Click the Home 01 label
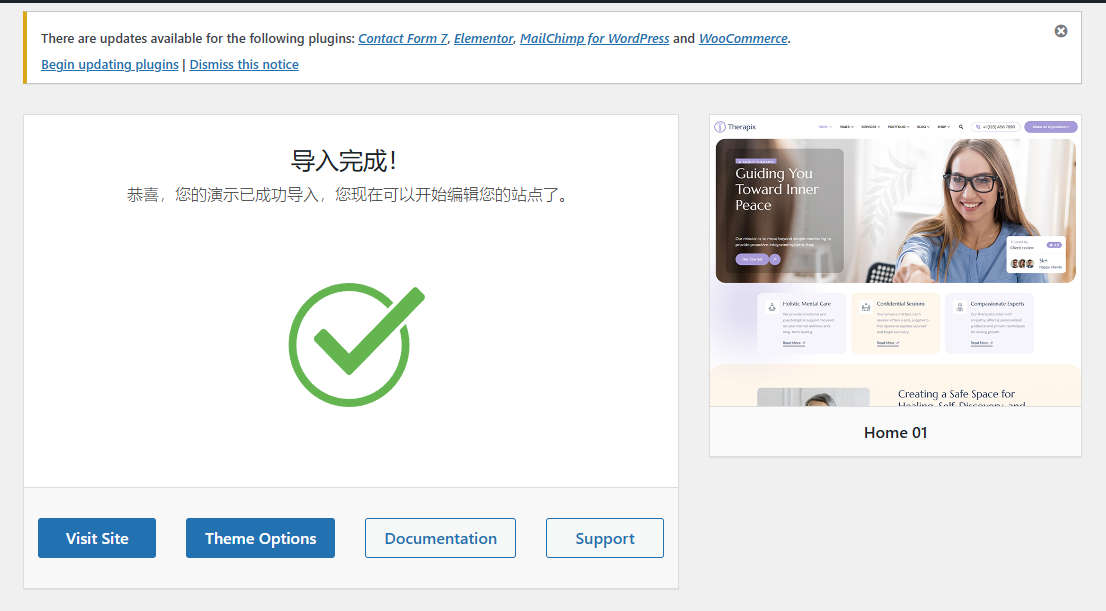This screenshot has height=611, width=1106. click(895, 432)
